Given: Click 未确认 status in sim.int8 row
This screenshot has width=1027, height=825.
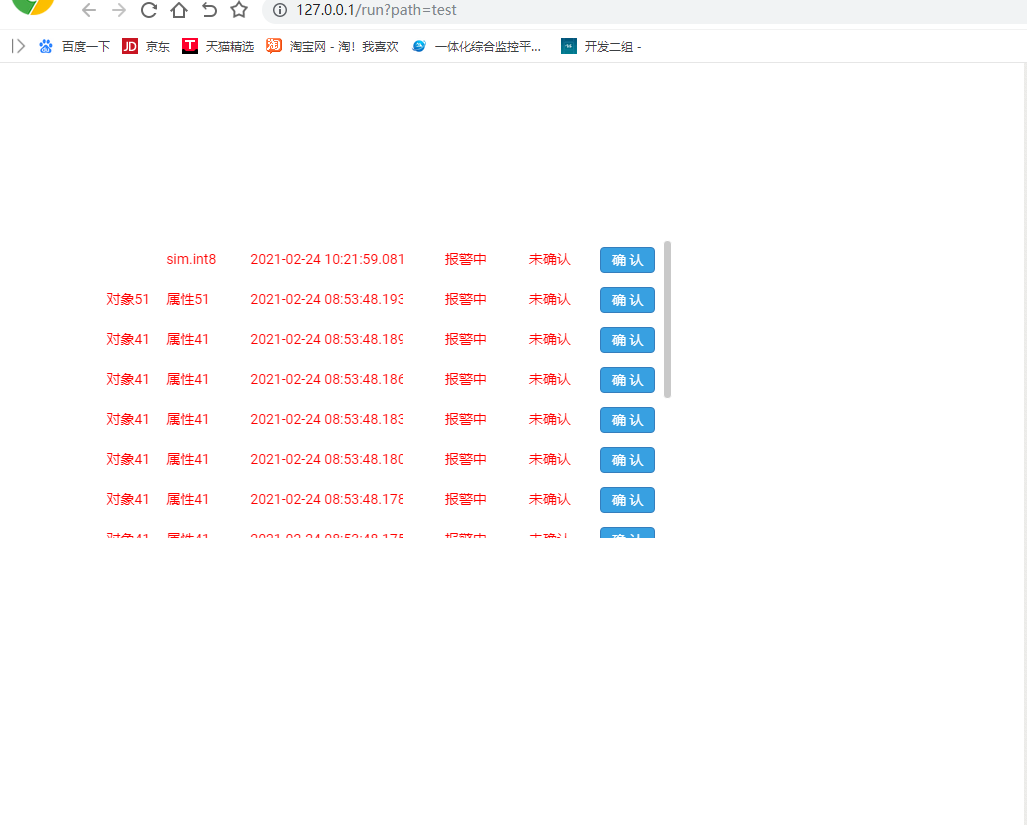Looking at the screenshot, I should (550, 259).
